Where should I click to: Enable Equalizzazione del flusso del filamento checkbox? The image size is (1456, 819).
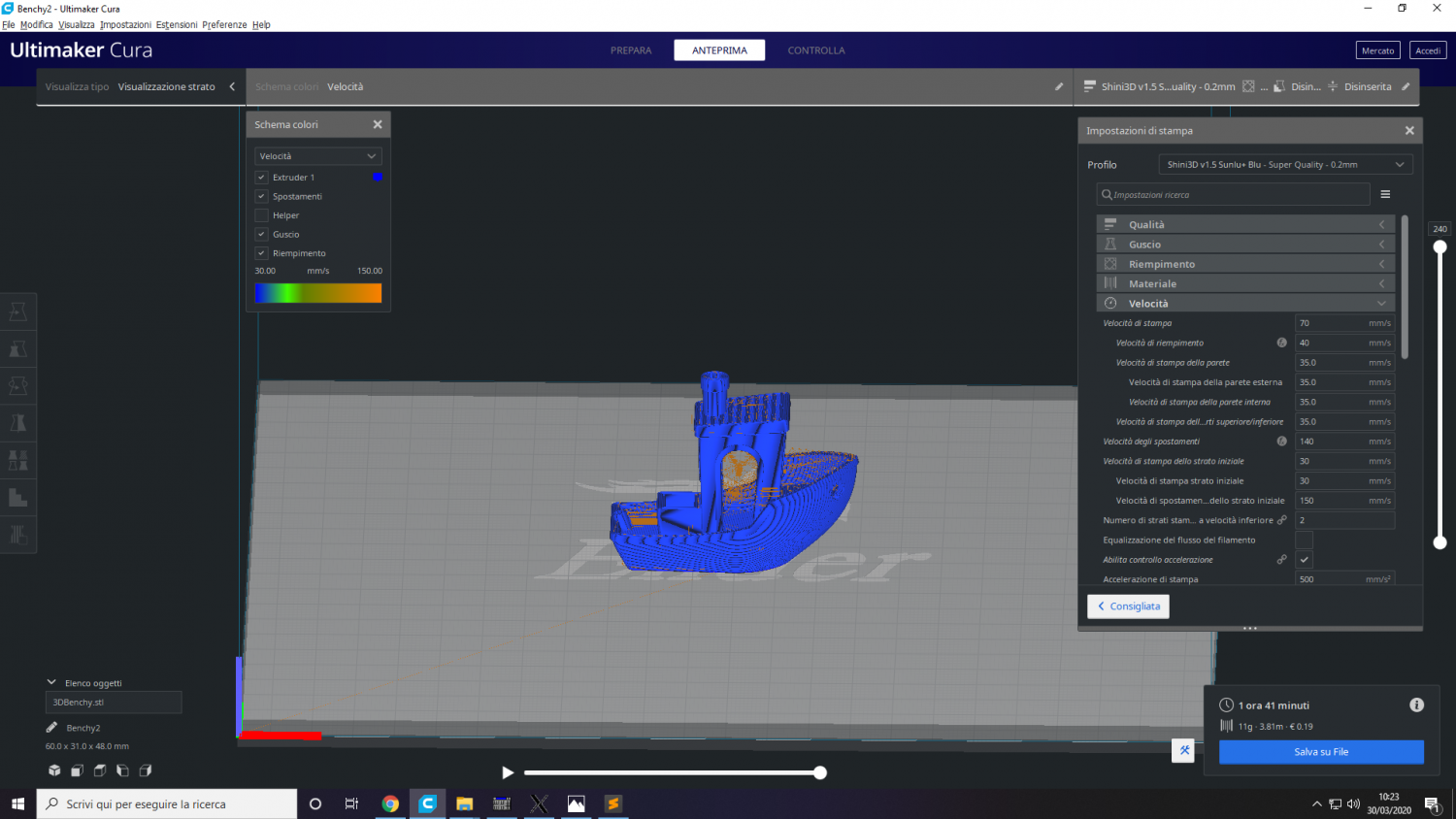coord(1304,540)
